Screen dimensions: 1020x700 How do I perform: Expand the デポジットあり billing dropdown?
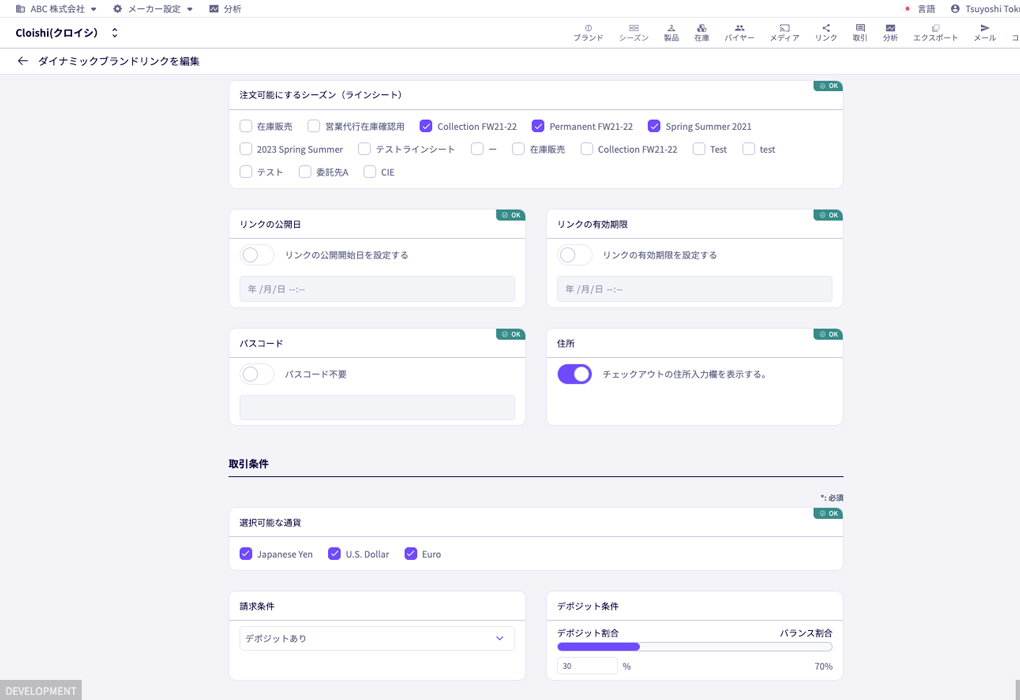(377, 638)
